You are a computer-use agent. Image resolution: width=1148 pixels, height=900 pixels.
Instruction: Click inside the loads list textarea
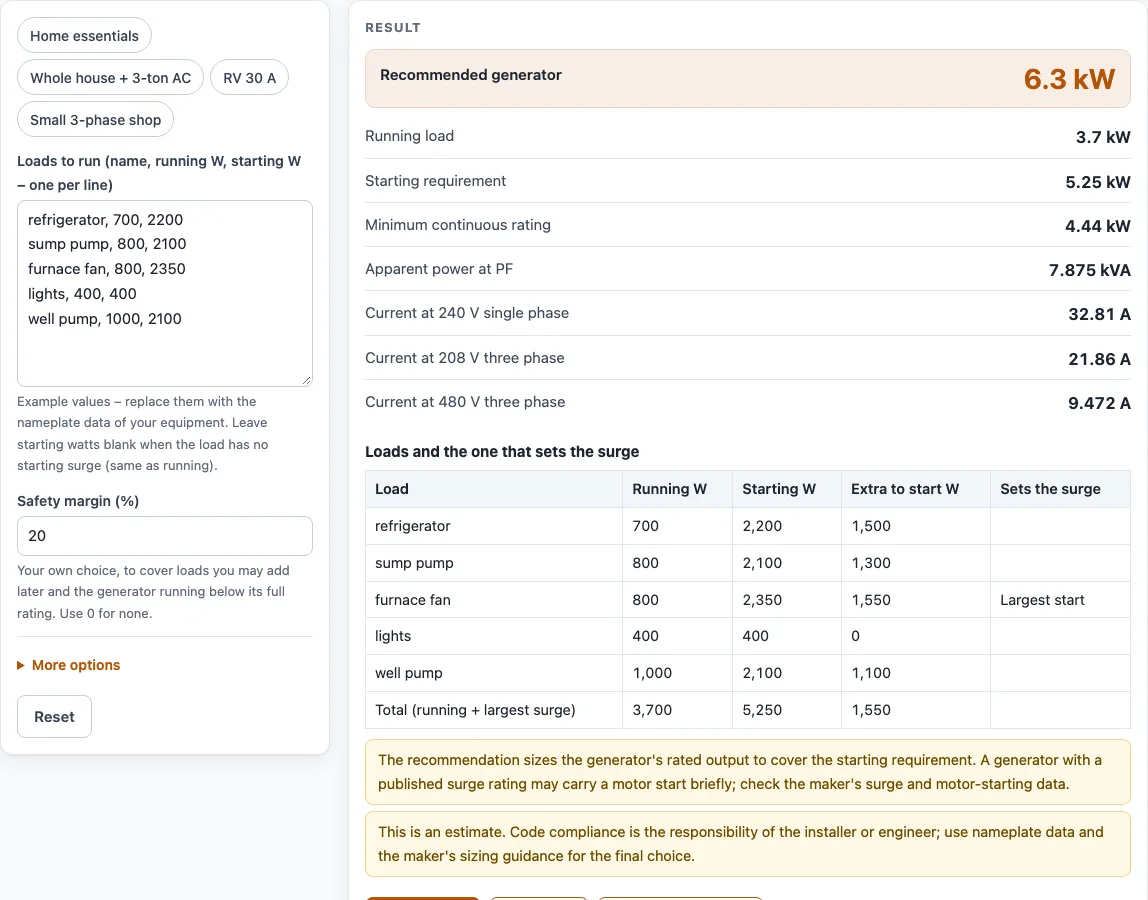pyautogui.click(x=165, y=293)
